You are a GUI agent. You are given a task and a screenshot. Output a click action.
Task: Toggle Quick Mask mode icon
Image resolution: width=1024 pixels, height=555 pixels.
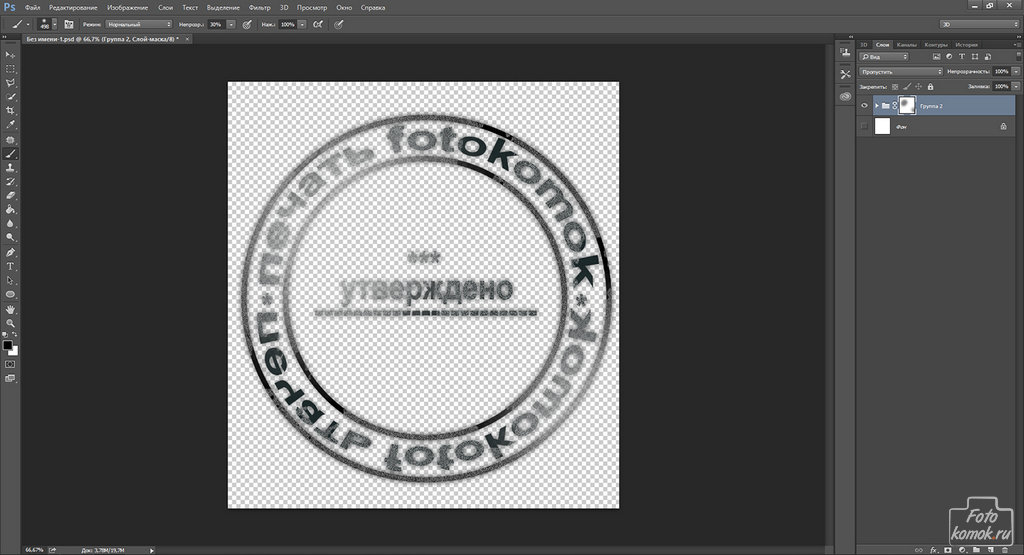(10, 364)
